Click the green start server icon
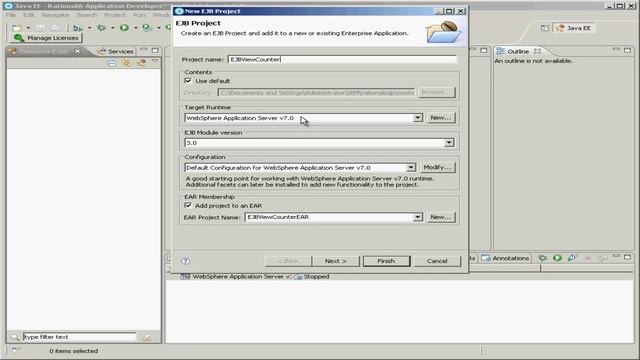 557,258
